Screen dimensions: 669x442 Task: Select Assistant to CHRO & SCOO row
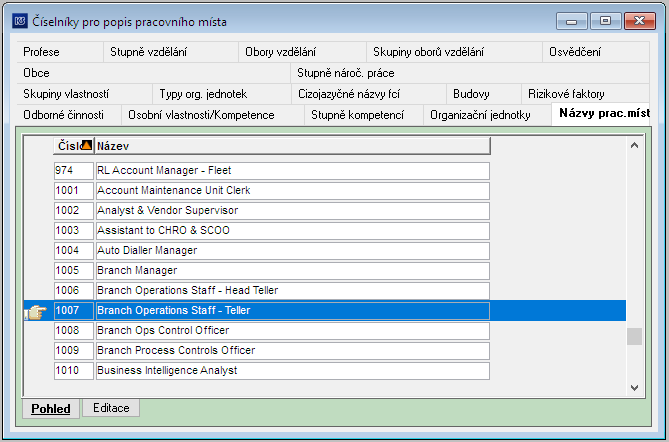click(293, 231)
